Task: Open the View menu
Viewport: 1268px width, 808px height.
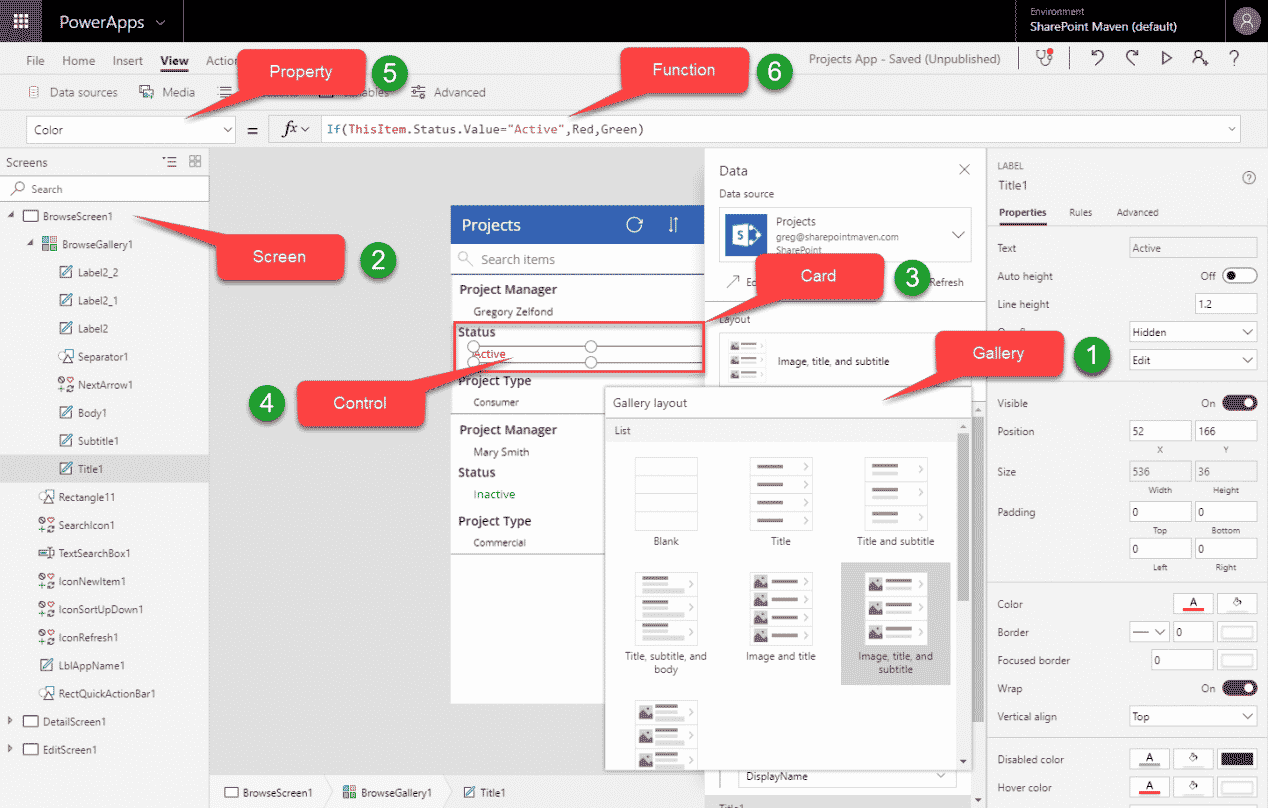Action: pyautogui.click(x=174, y=60)
